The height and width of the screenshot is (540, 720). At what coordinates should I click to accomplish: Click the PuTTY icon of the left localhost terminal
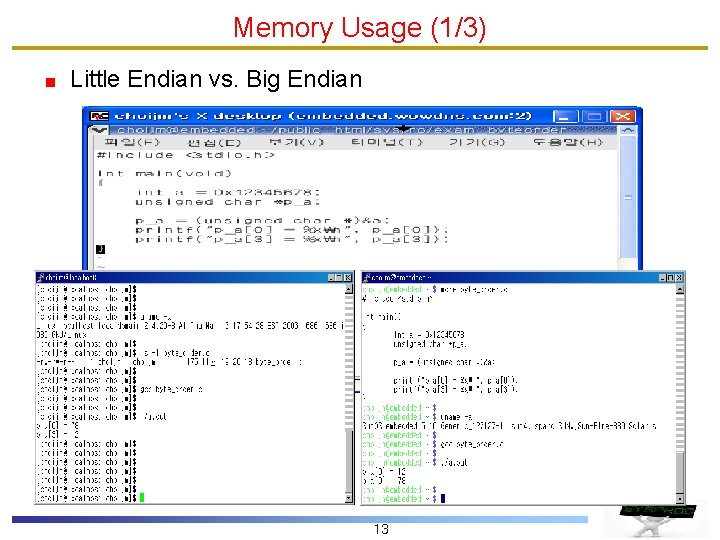point(40,277)
